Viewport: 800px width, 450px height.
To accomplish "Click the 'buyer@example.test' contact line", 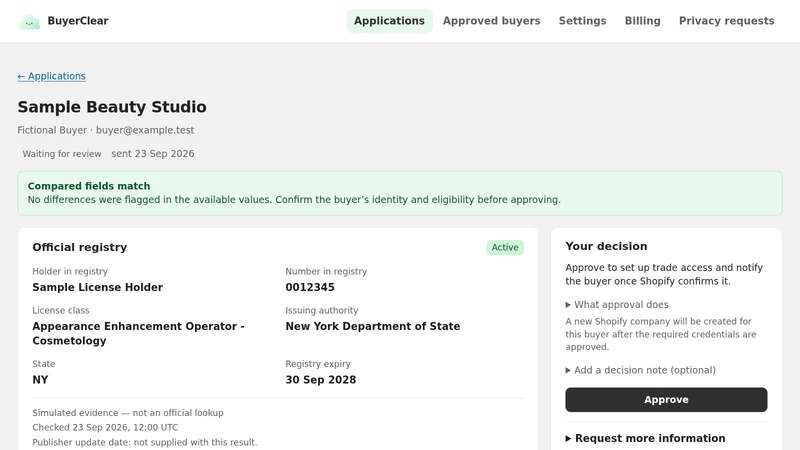I will pyautogui.click(x=145, y=130).
